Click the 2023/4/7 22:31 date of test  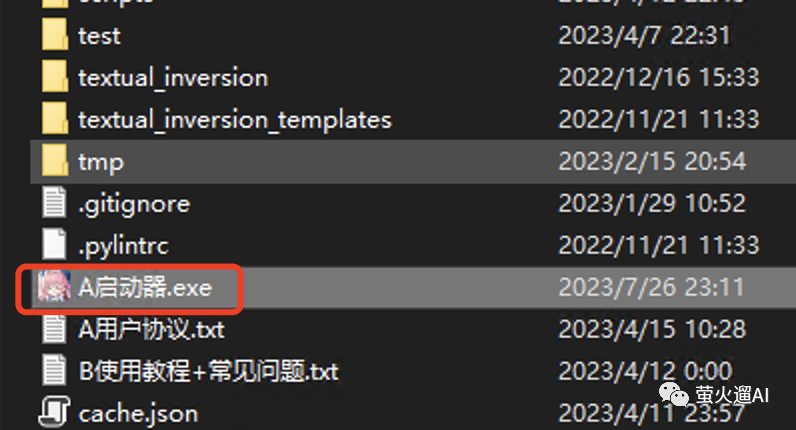pyautogui.click(x=644, y=36)
